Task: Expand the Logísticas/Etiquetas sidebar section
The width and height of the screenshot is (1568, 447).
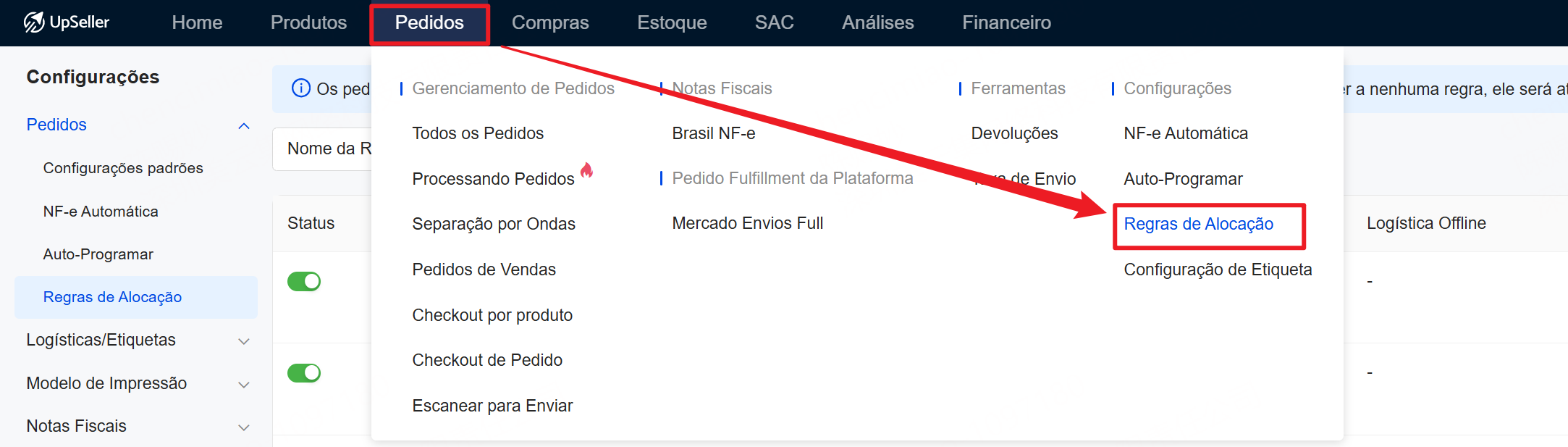Action: [x=244, y=341]
